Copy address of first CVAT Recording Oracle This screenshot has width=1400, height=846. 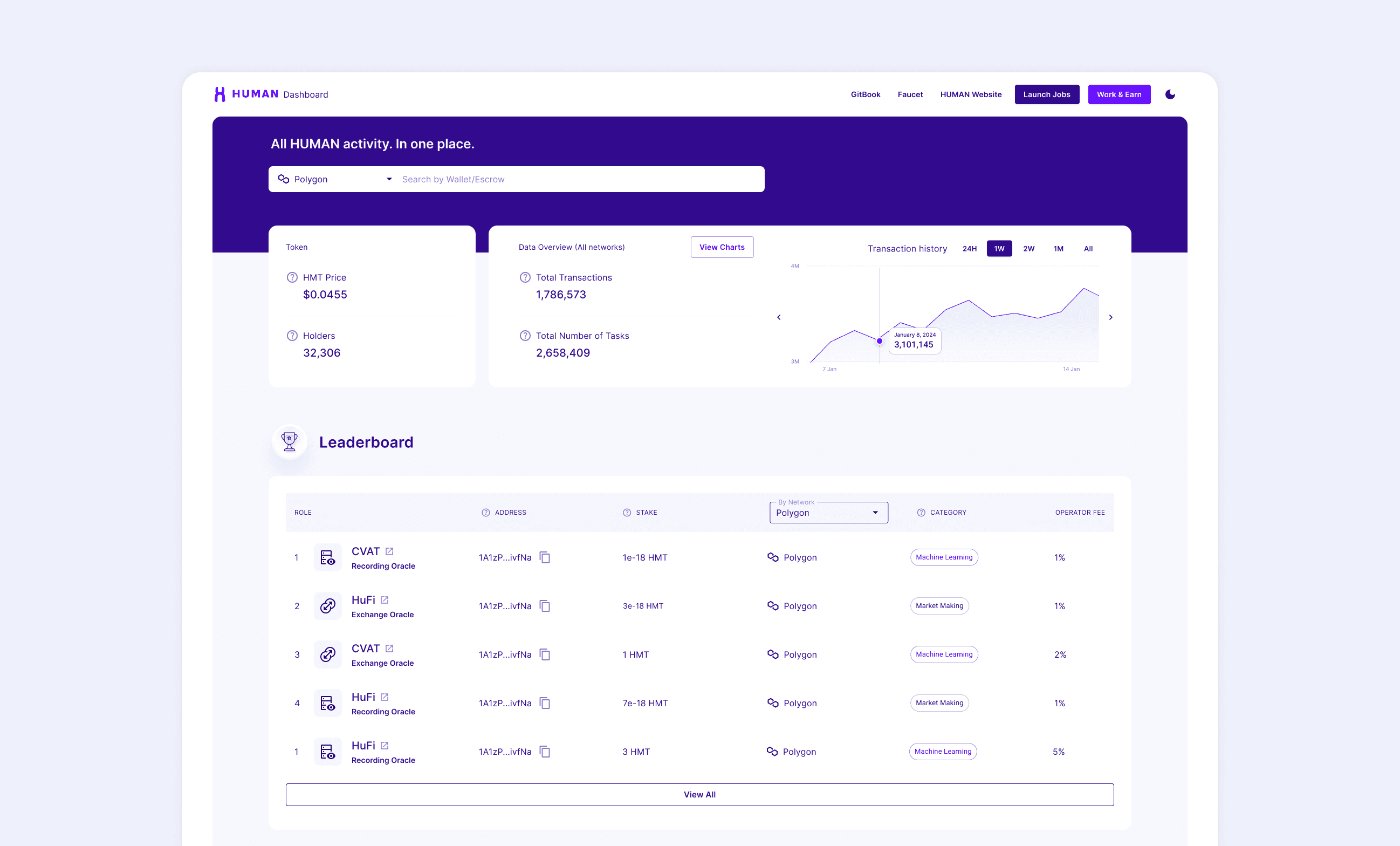(x=545, y=557)
